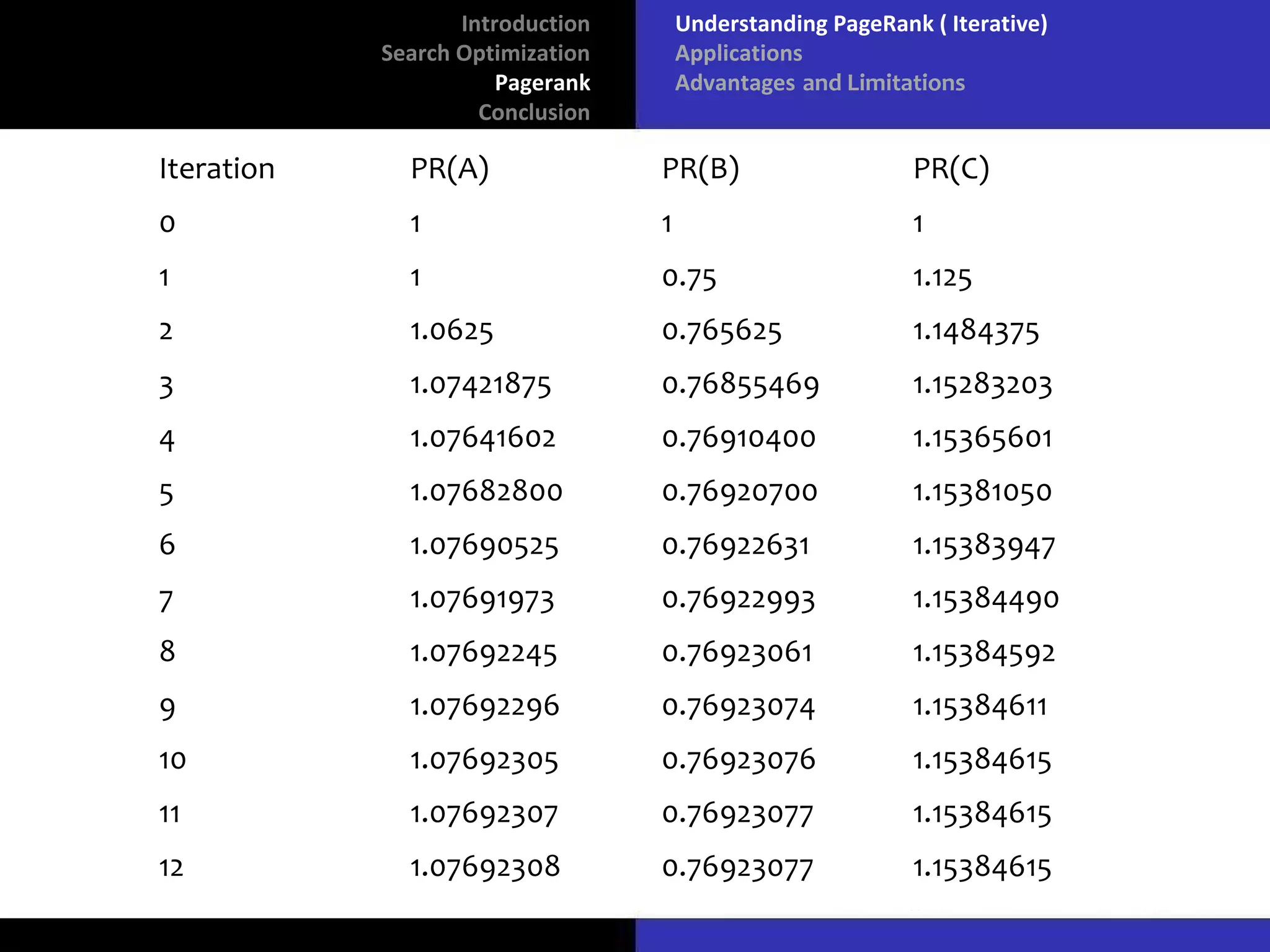Screen dimensions: 1270x952
Task: Select the PR(B) value 0.75
Action: pos(689,278)
